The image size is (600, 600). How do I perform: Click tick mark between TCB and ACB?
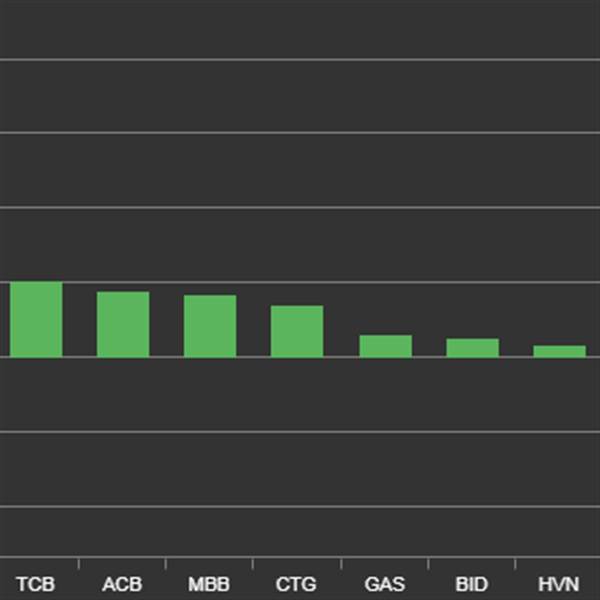pos(78,564)
